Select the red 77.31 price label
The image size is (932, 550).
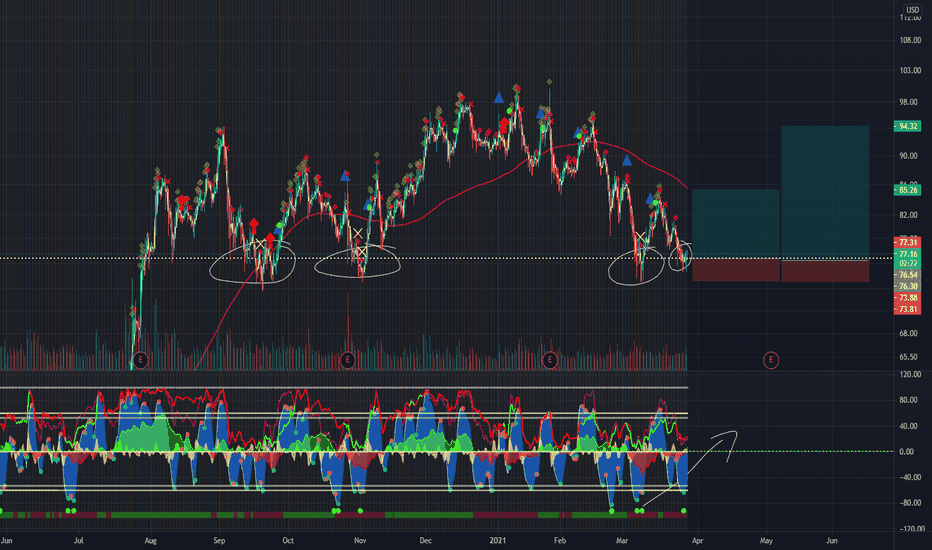[908, 243]
